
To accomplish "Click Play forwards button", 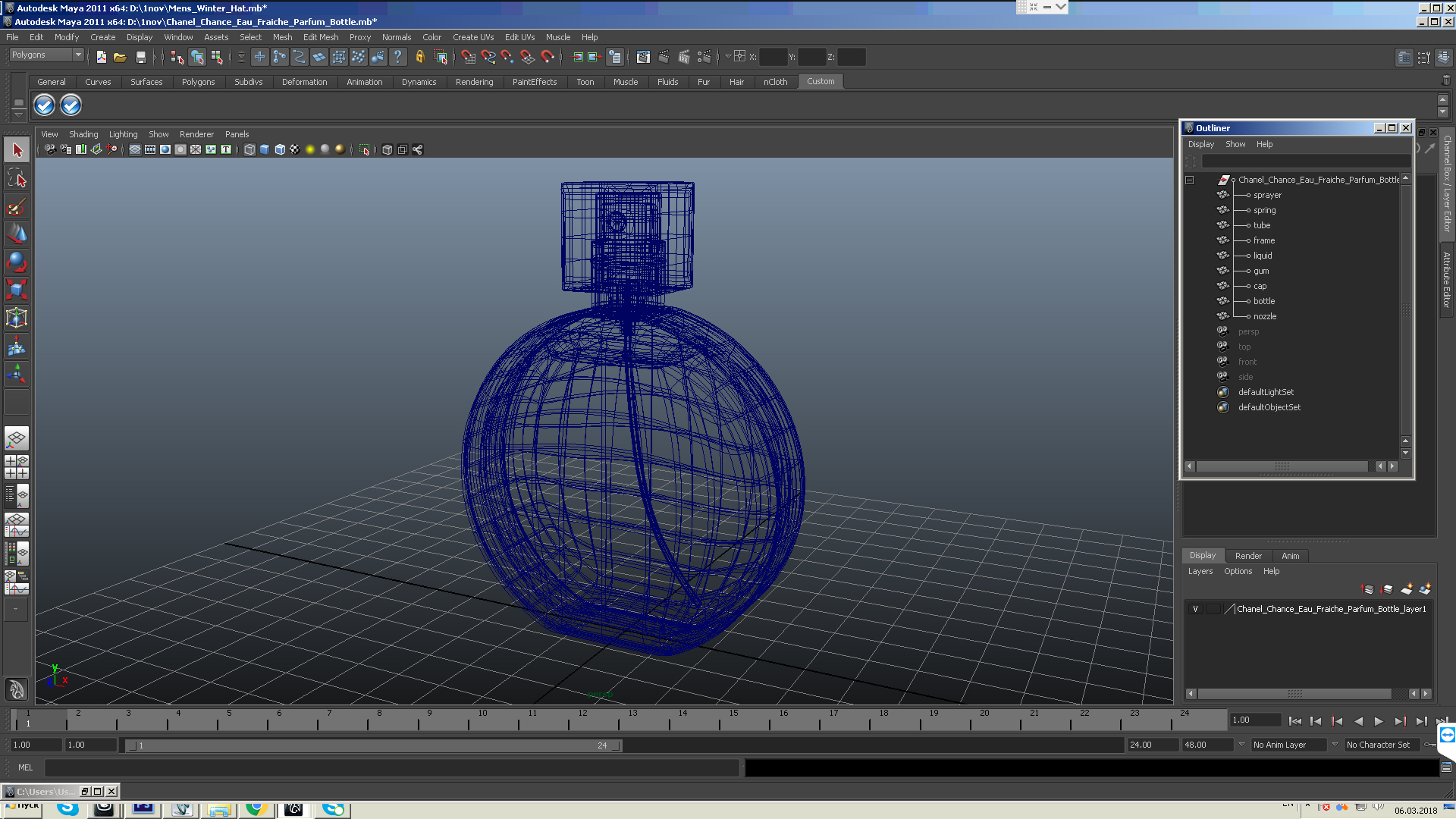I will 1379,721.
